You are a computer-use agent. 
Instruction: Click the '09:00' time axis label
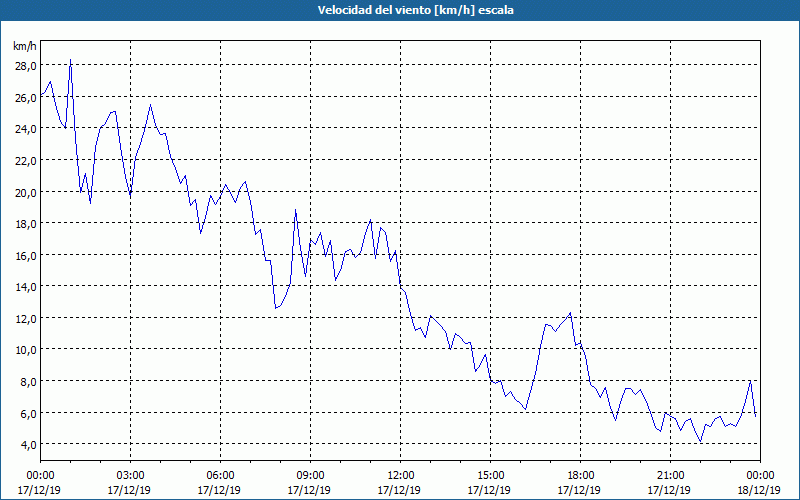[x=310, y=476]
